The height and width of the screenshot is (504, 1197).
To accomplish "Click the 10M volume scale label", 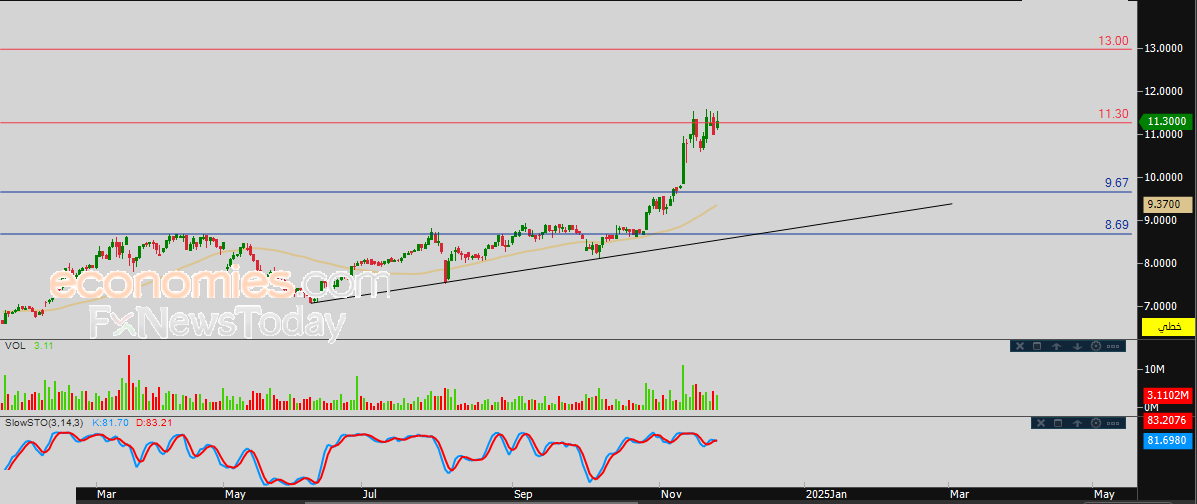I will click(x=1153, y=370).
